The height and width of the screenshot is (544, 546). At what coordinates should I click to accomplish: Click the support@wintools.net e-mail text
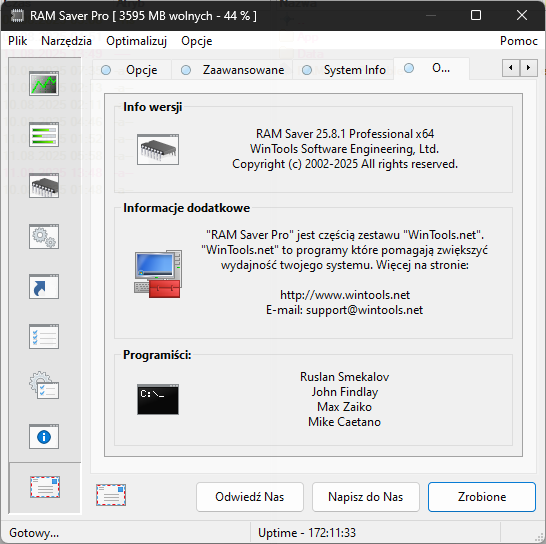[x=365, y=310]
